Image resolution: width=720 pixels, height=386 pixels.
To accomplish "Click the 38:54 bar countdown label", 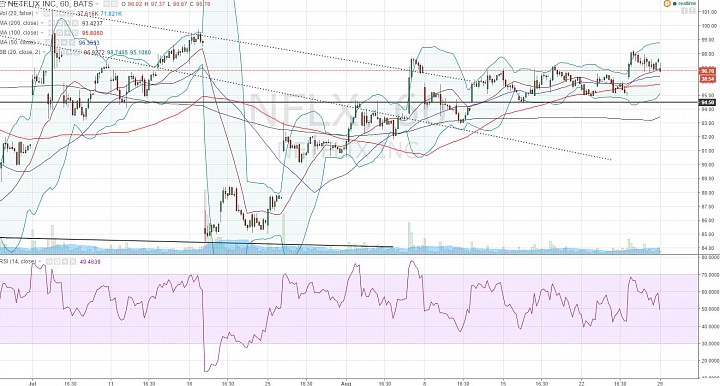I will [x=707, y=79].
